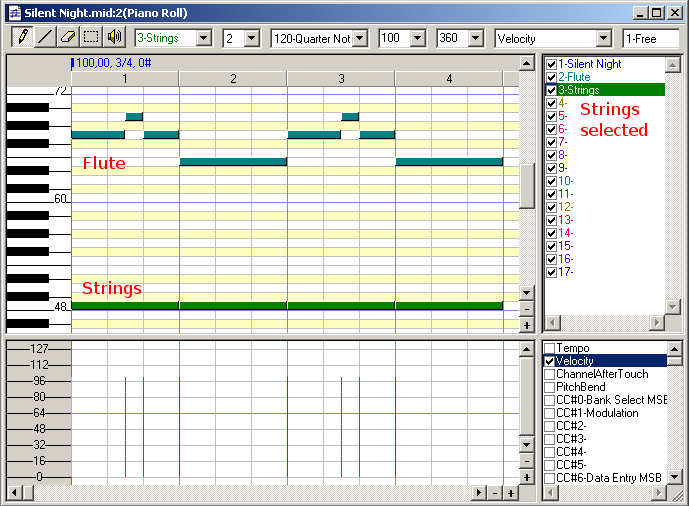Open the 3-Strings track dropdown
The image size is (689, 506).
click(204, 38)
